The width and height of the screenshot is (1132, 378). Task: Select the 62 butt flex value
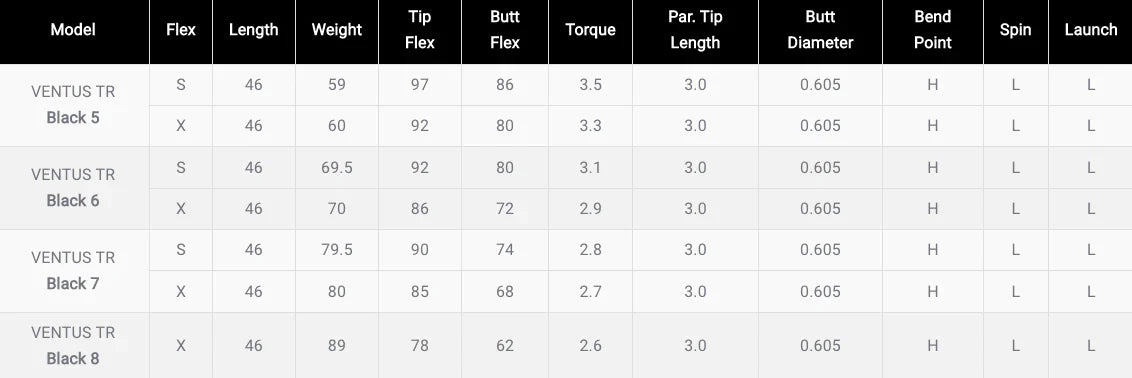[x=505, y=346]
